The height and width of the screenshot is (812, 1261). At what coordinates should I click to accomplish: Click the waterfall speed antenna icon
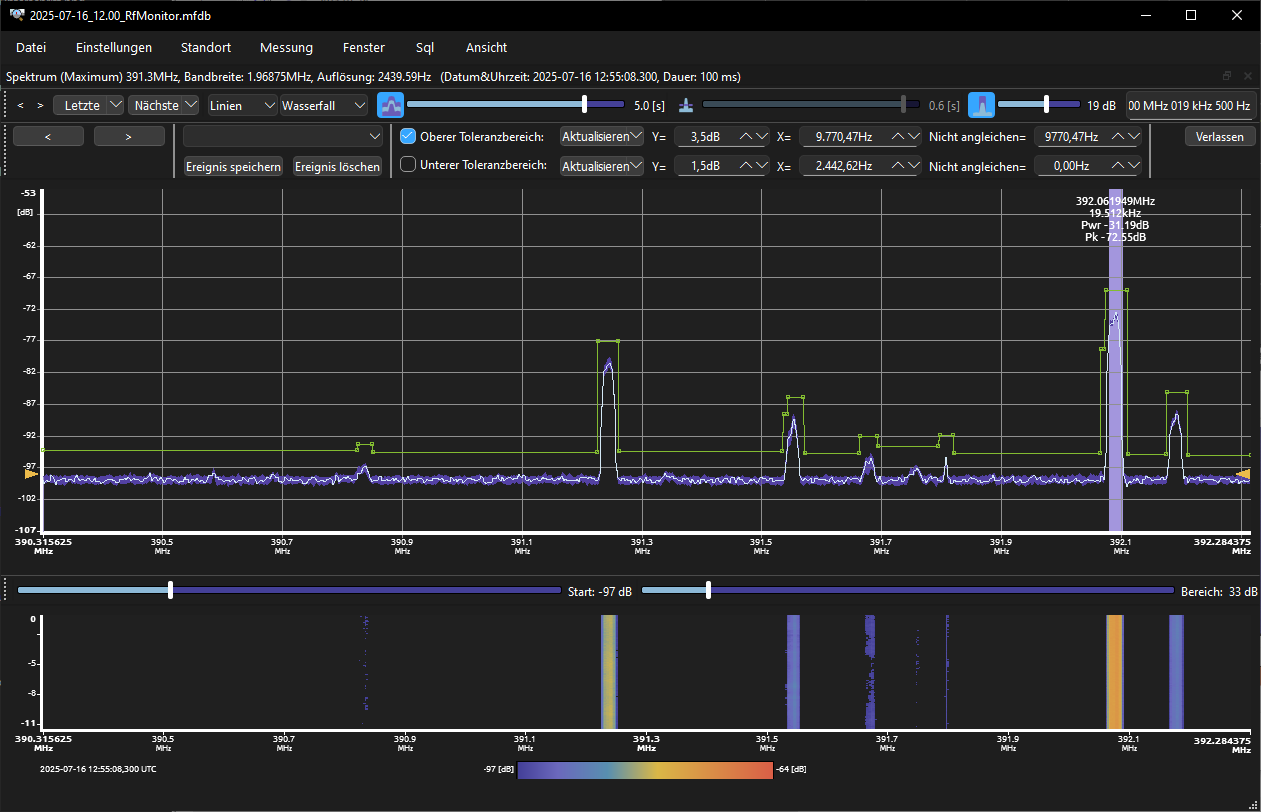click(685, 104)
